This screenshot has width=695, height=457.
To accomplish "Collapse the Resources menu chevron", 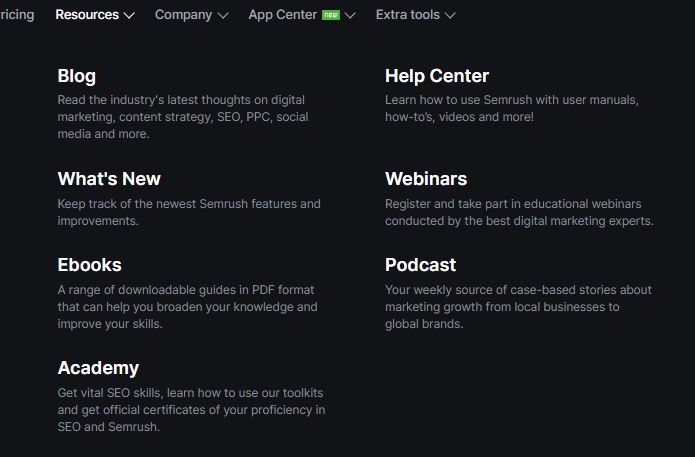I will [x=129, y=15].
